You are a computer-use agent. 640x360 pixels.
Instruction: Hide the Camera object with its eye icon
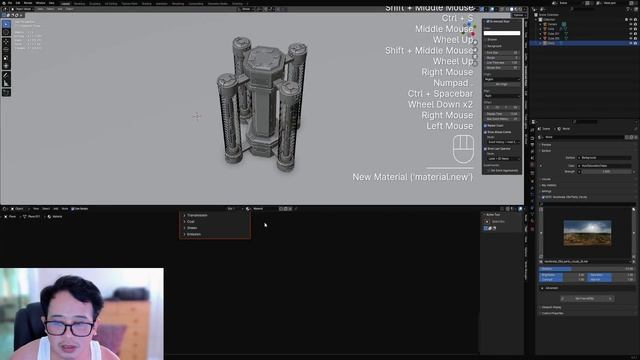coord(631,24)
